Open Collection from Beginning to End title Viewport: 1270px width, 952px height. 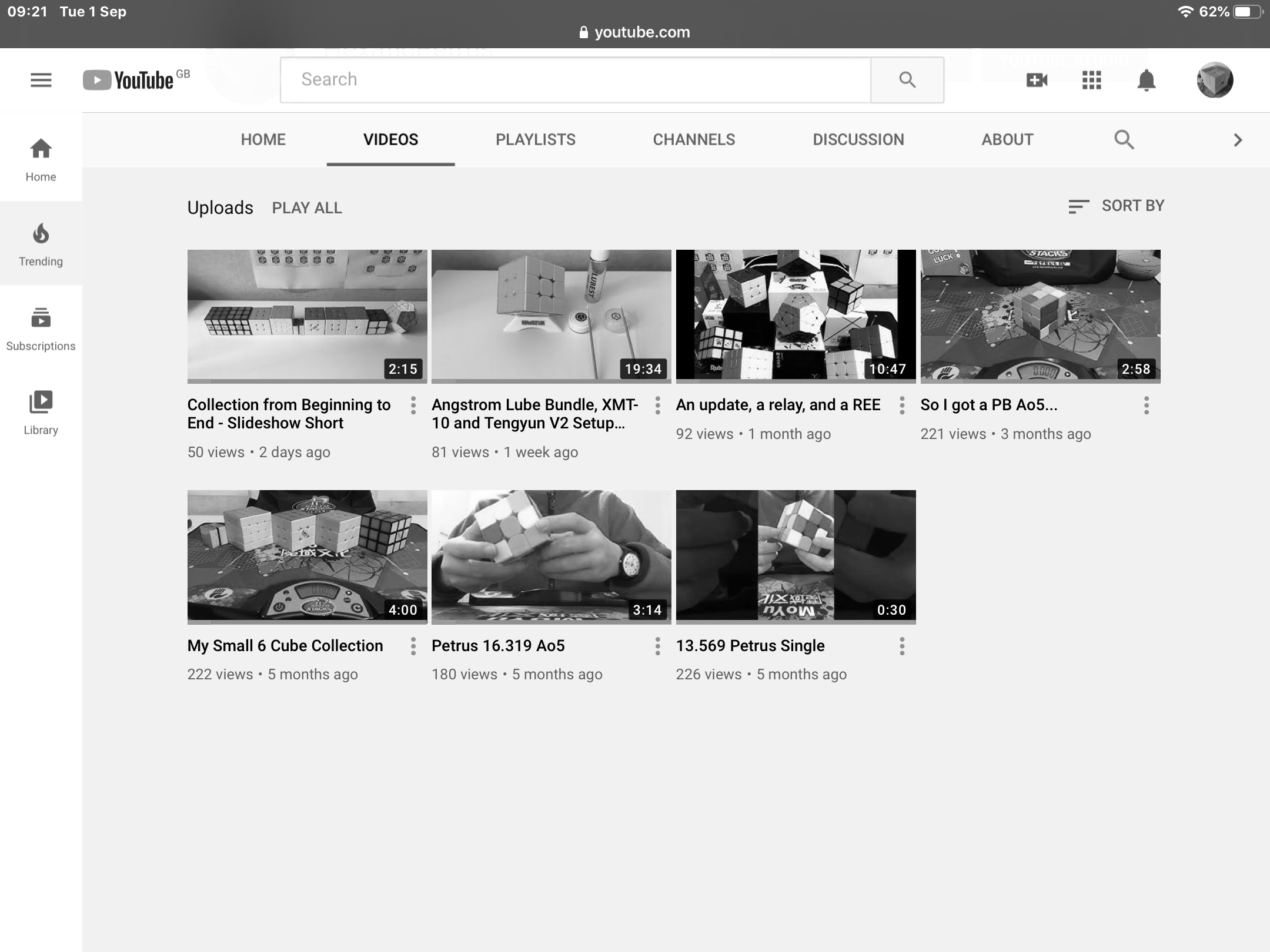[x=289, y=414]
